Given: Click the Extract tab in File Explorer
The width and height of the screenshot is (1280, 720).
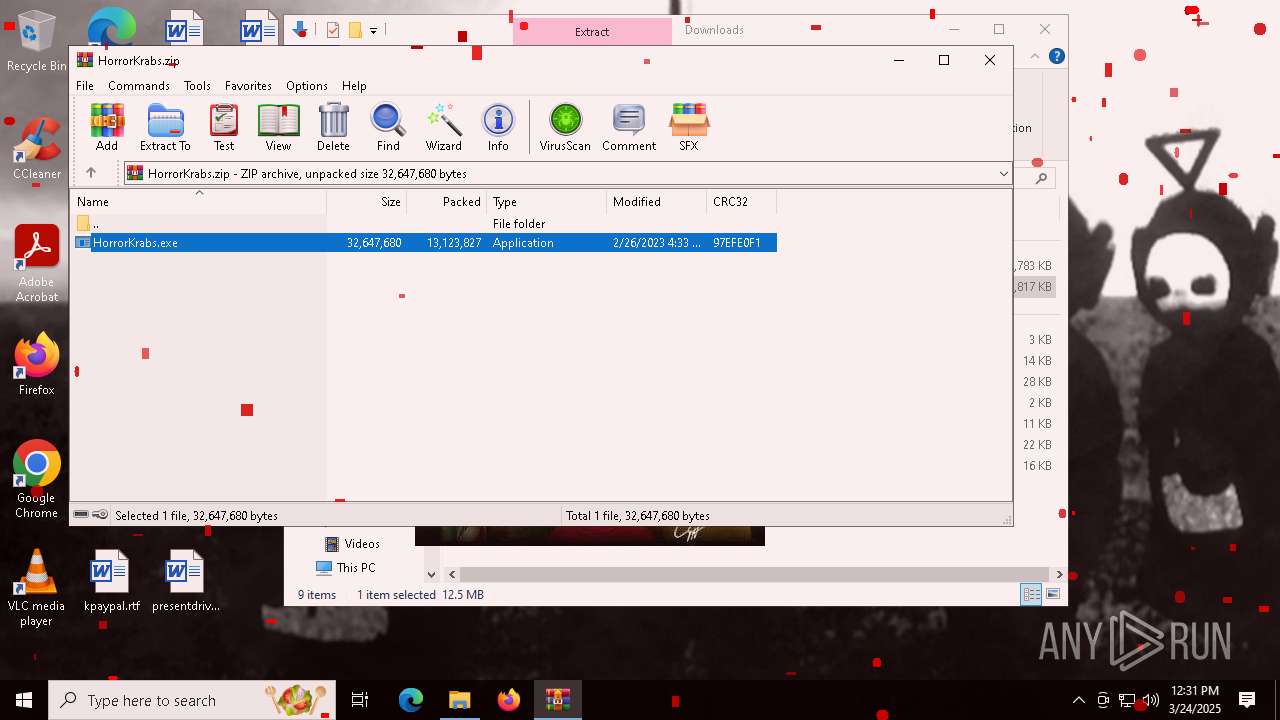Looking at the screenshot, I should (592, 32).
